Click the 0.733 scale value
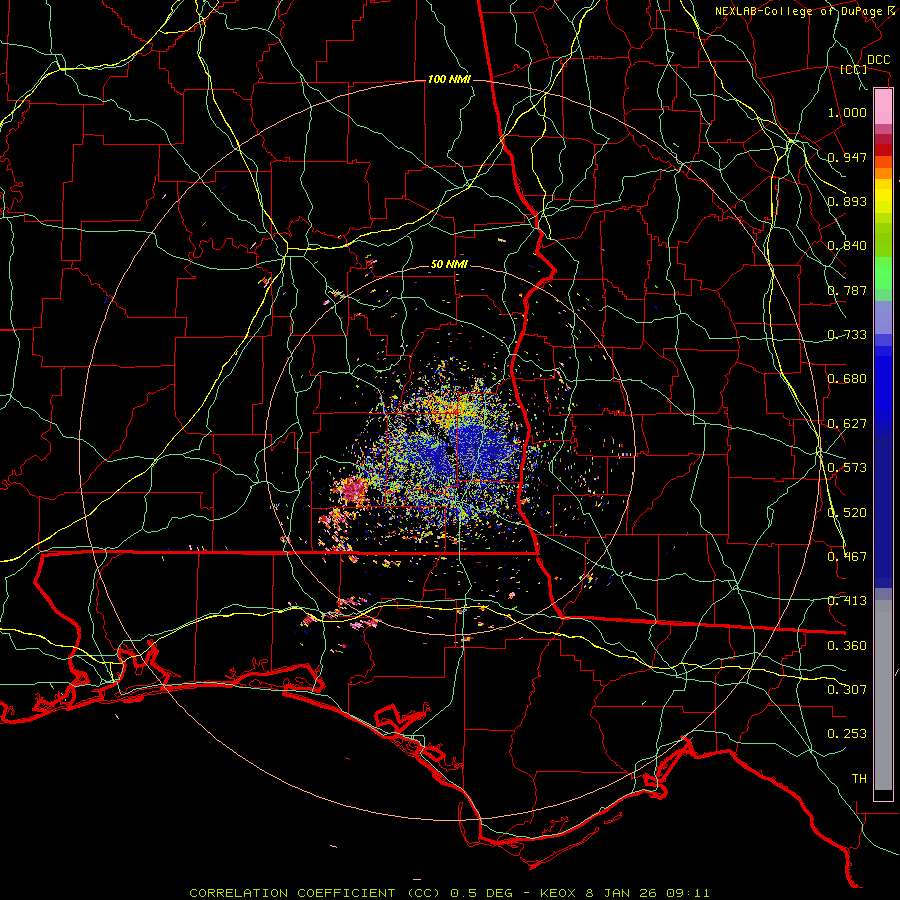 (847, 335)
